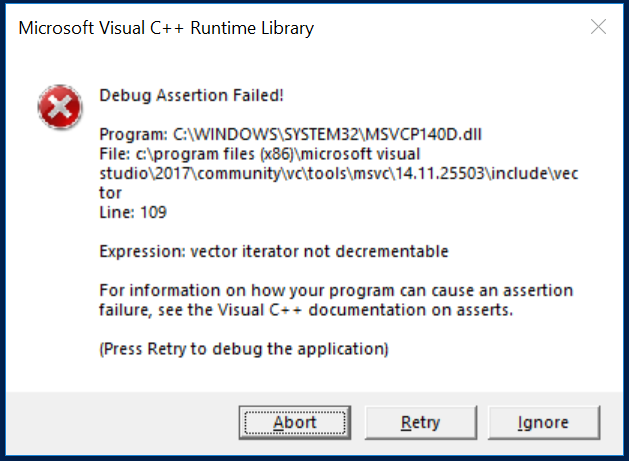Select the Debug Assertion Failed! heading
The width and height of the screenshot is (629, 461).
point(192,96)
